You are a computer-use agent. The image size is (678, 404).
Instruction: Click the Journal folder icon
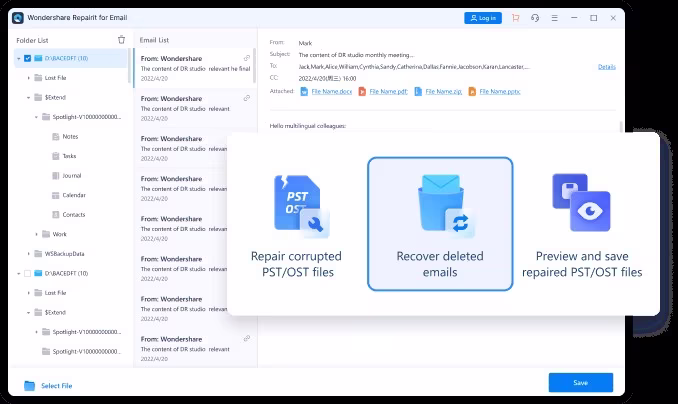click(55, 175)
